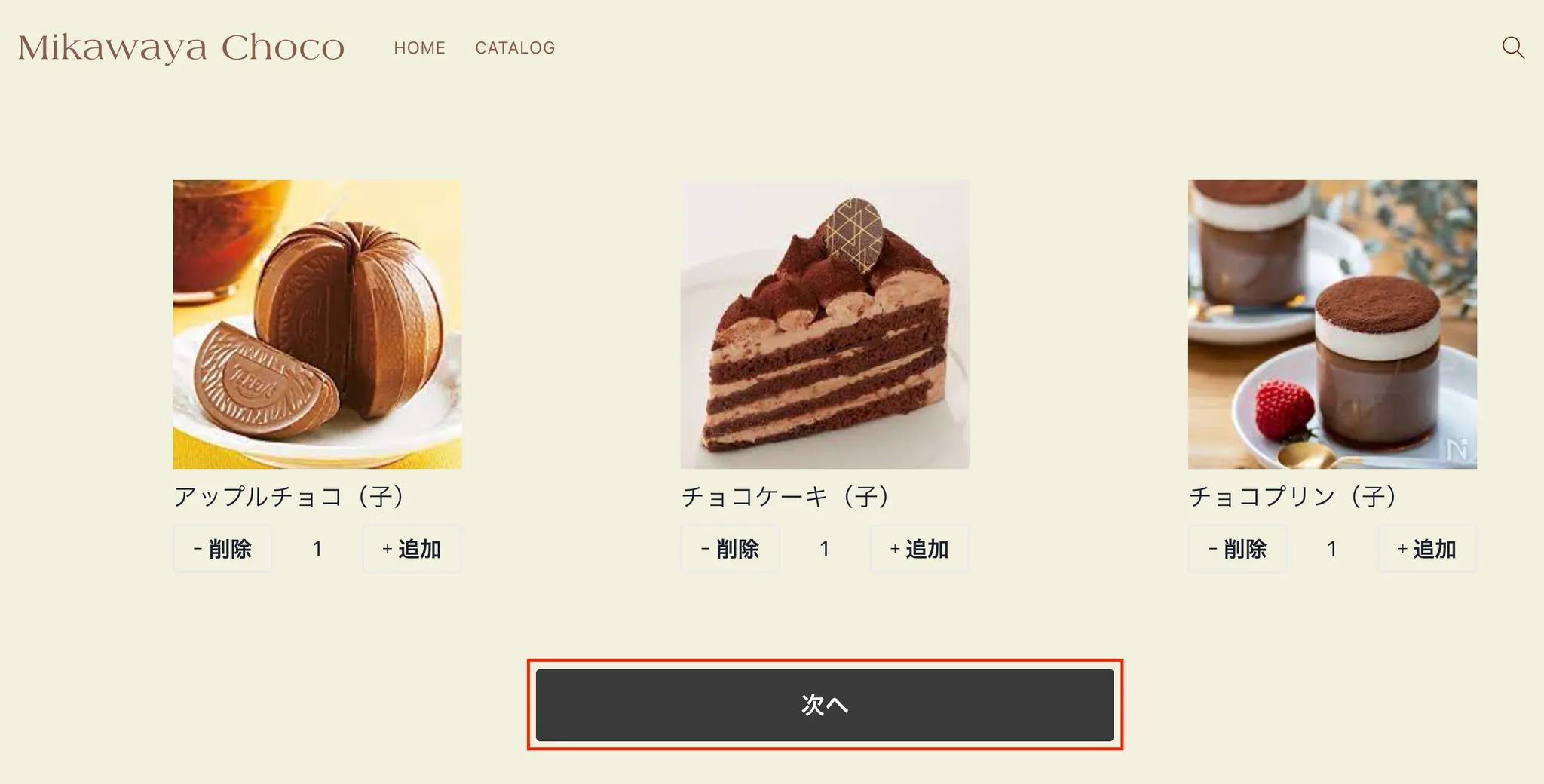Click the Mikawaya Choco logo
1544x784 pixels.
(181, 47)
